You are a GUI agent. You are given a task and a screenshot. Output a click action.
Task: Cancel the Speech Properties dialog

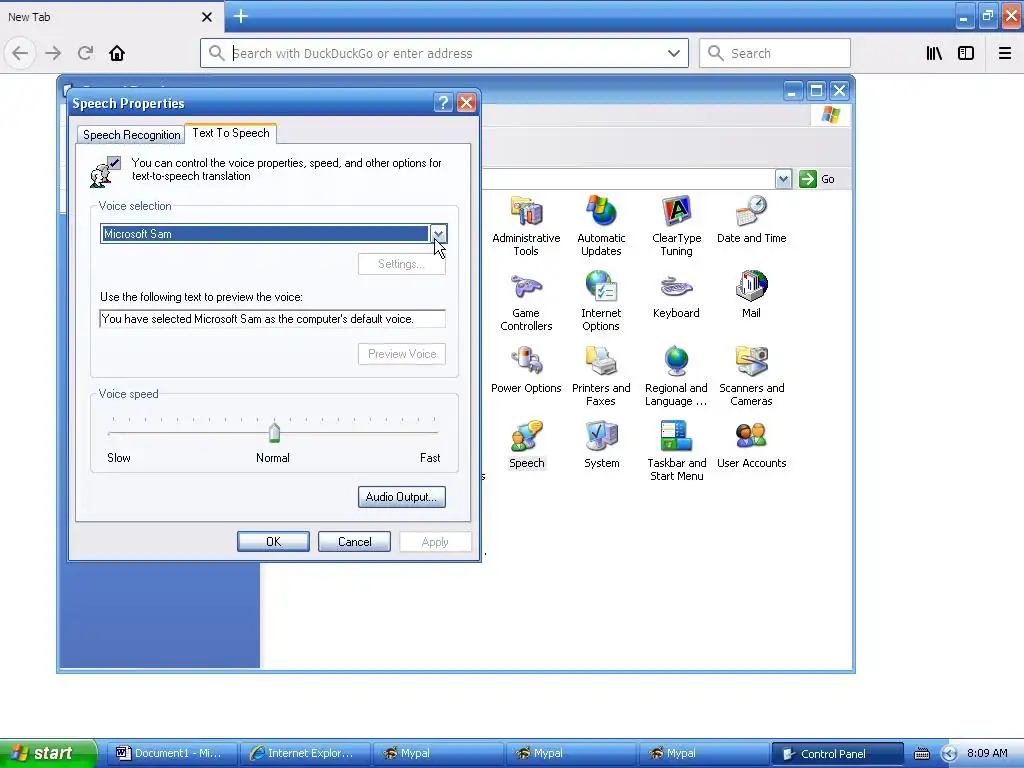tap(355, 542)
